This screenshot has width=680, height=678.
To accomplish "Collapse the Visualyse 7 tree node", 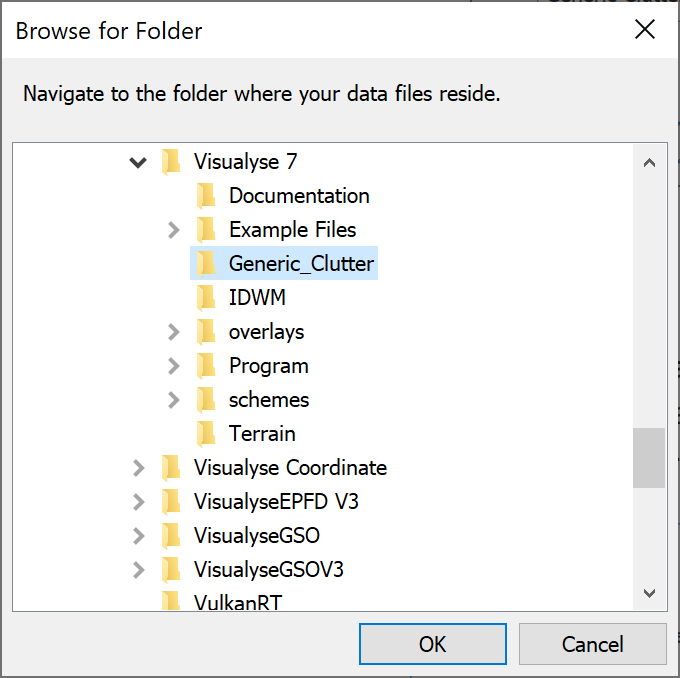I will [138, 163].
